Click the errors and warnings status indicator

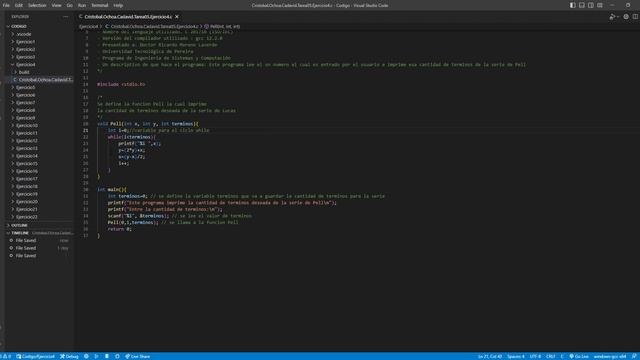(x=6, y=356)
